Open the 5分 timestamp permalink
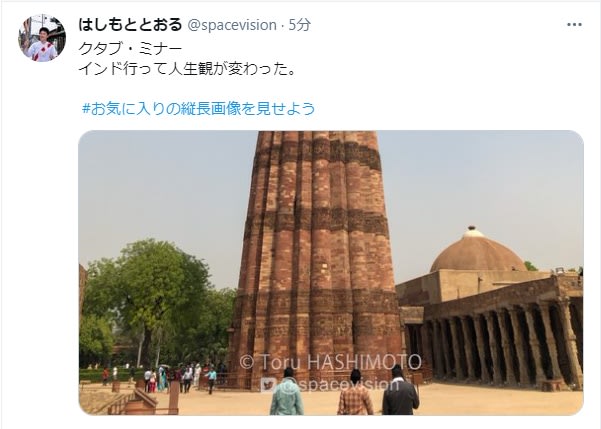 tap(300, 25)
